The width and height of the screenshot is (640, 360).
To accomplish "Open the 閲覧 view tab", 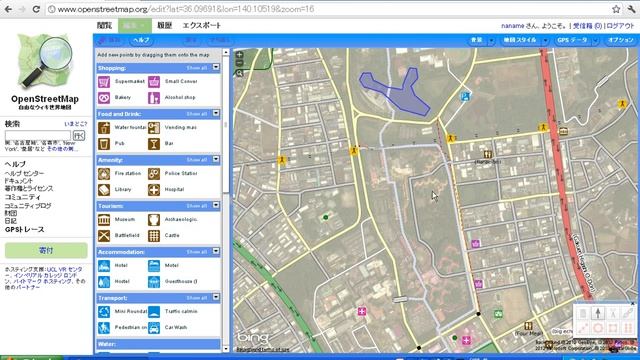I will click(104, 25).
